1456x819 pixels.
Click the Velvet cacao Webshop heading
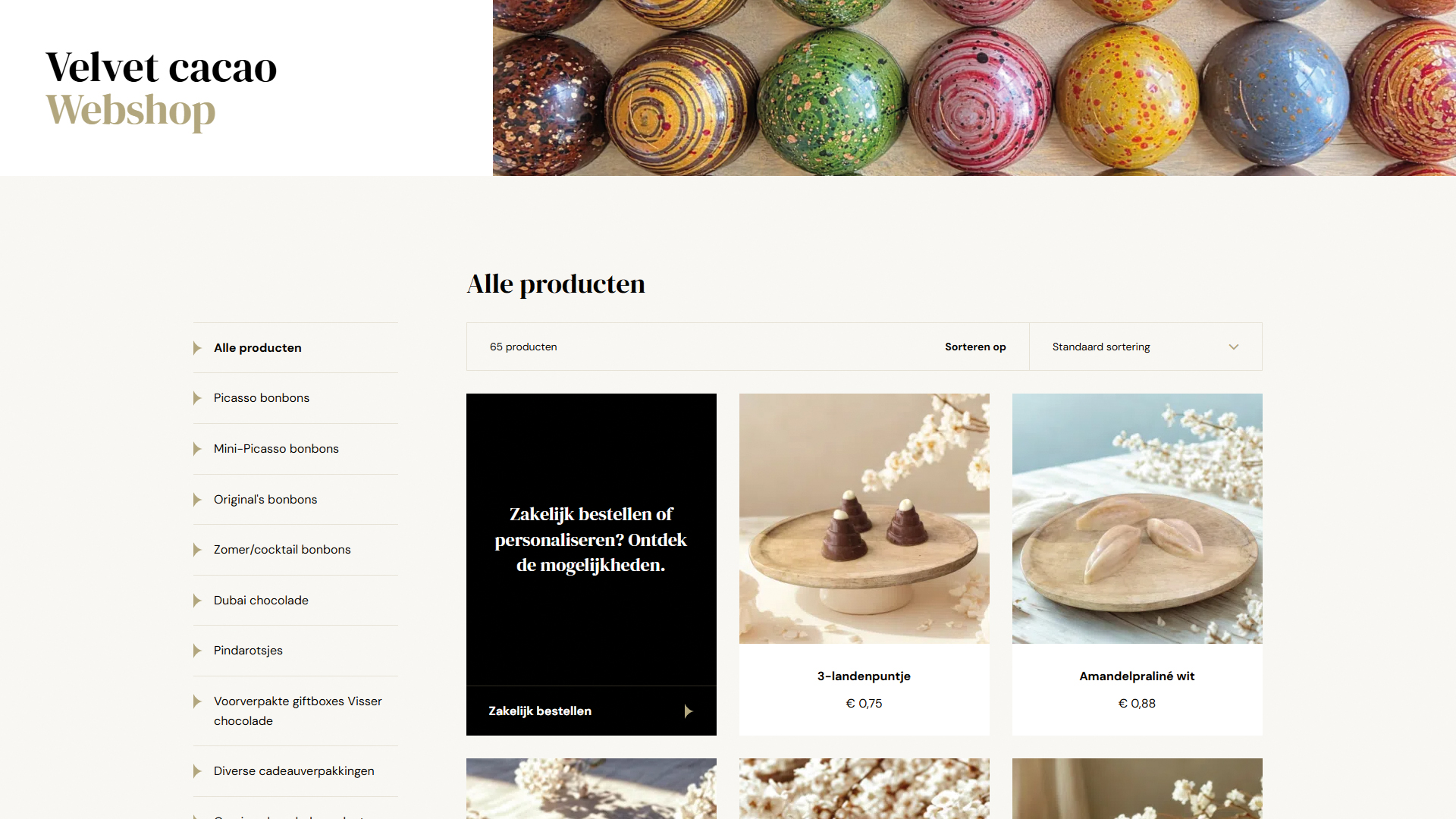coord(162,89)
